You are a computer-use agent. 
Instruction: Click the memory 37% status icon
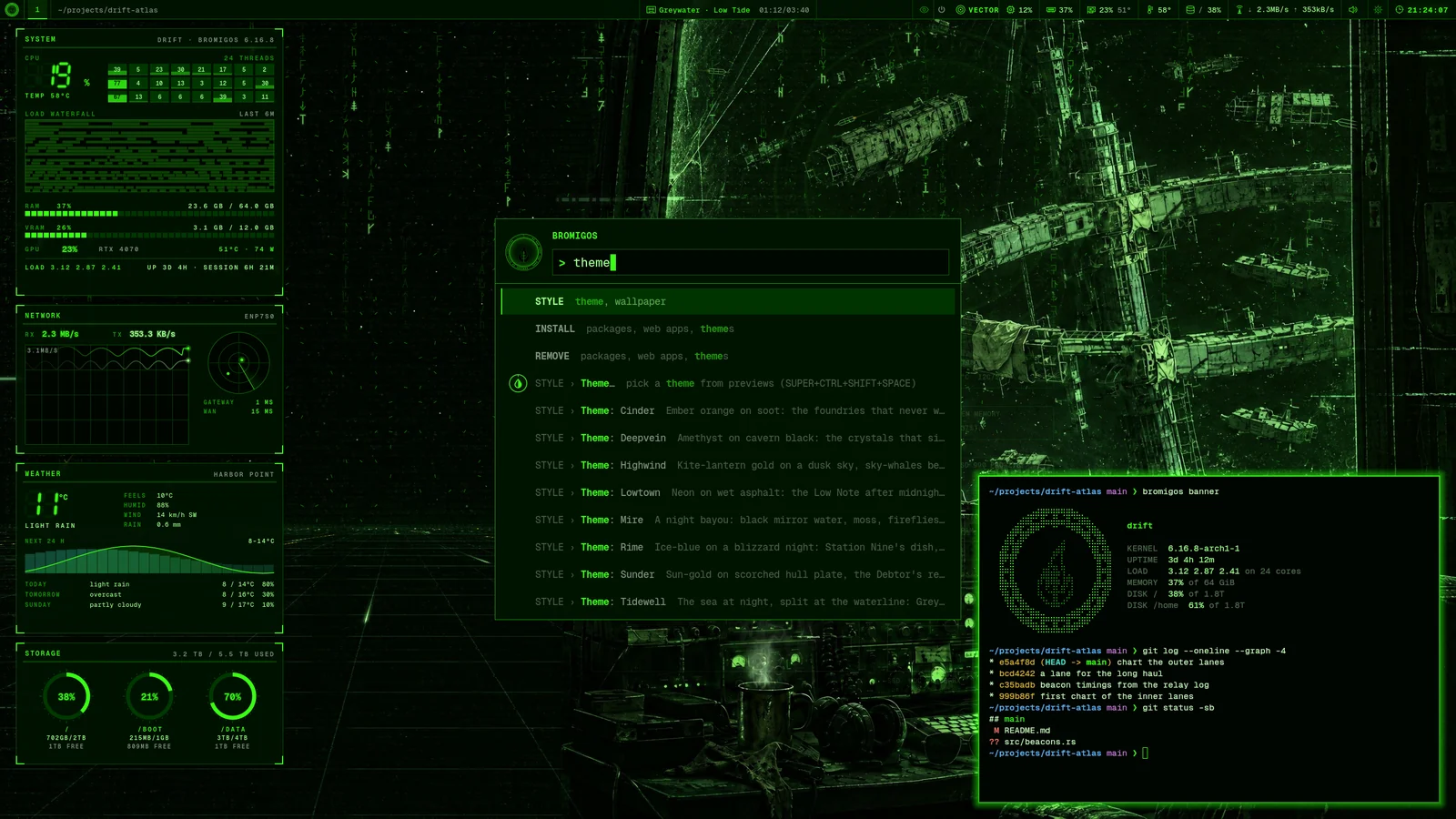coord(1051,10)
